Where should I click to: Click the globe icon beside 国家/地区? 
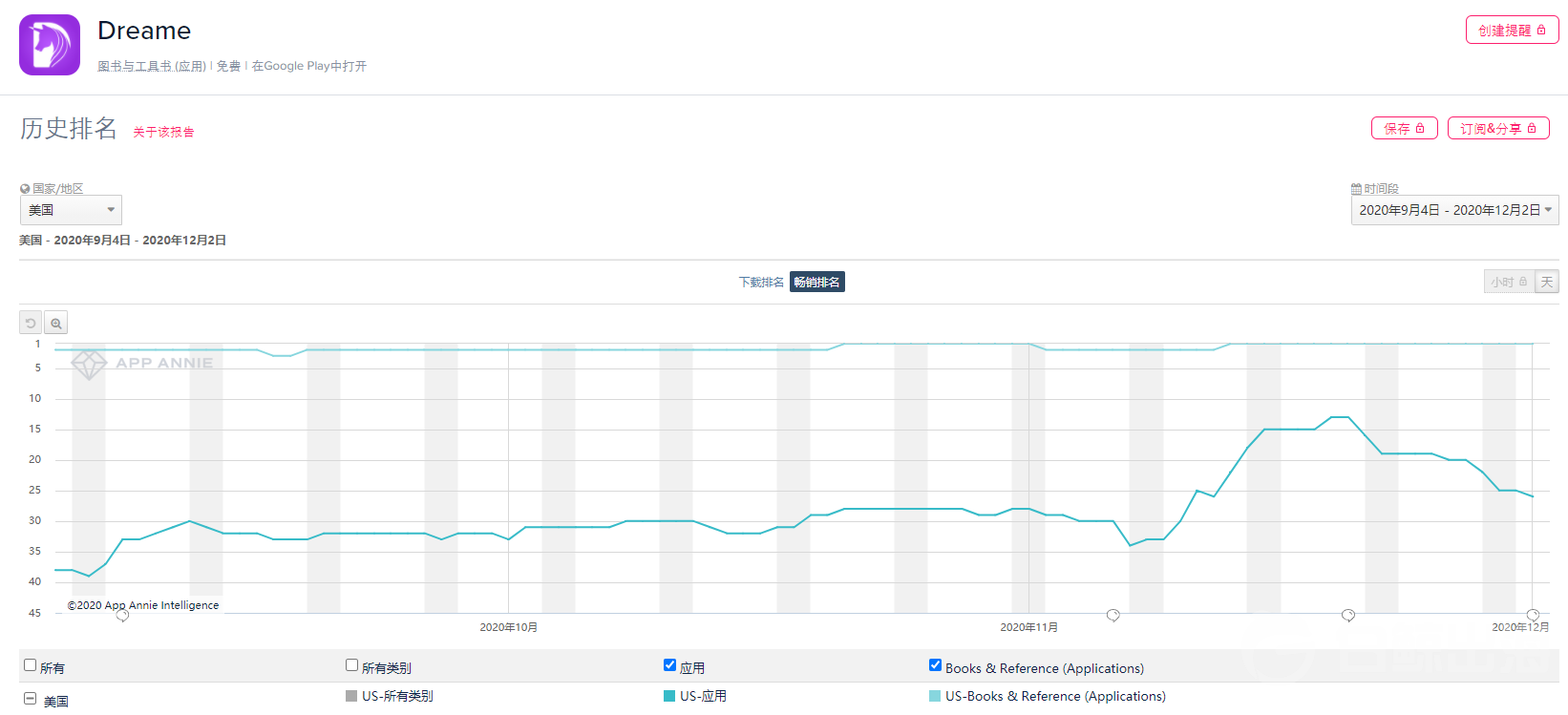[25, 189]
